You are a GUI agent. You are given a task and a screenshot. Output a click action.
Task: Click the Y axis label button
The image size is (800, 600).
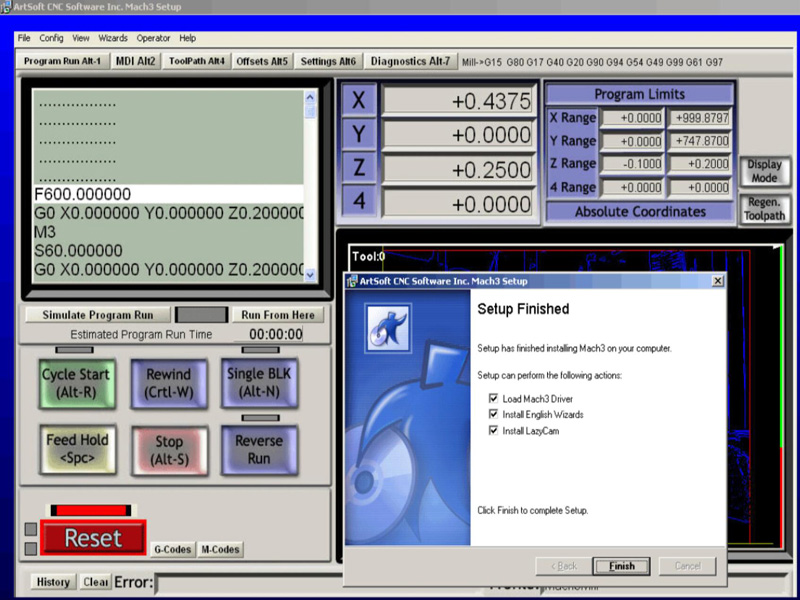[x=359, y=134]
